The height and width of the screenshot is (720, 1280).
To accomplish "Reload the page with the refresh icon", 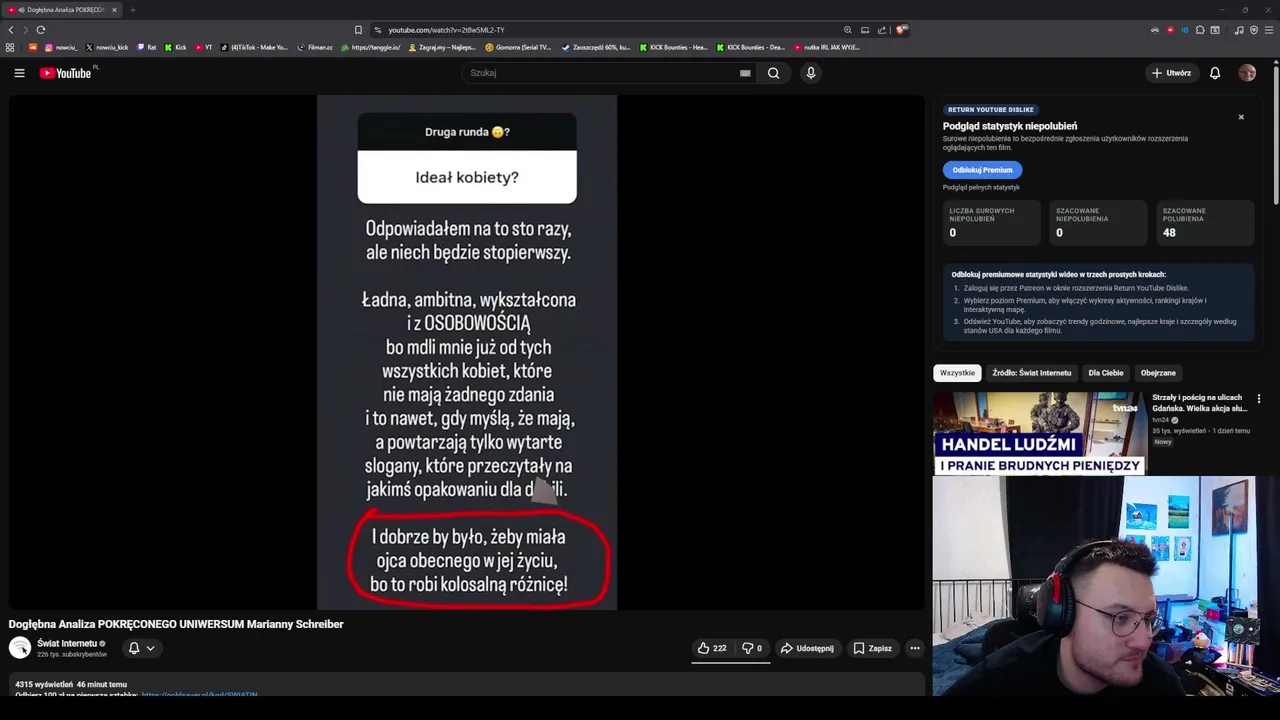I will tap(41, 30).
